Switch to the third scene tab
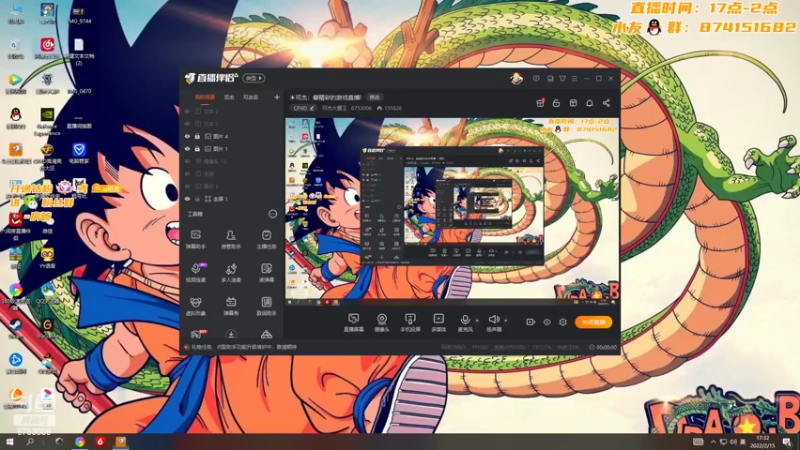The image size is (800, 450). tap(251, 97)
